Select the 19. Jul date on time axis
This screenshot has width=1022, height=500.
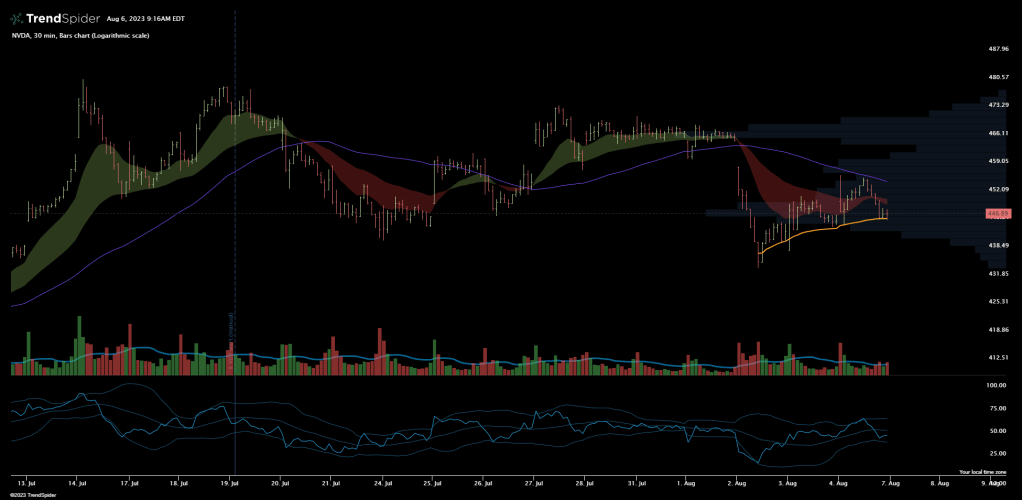pyautogui.click(x=229, y=481)
